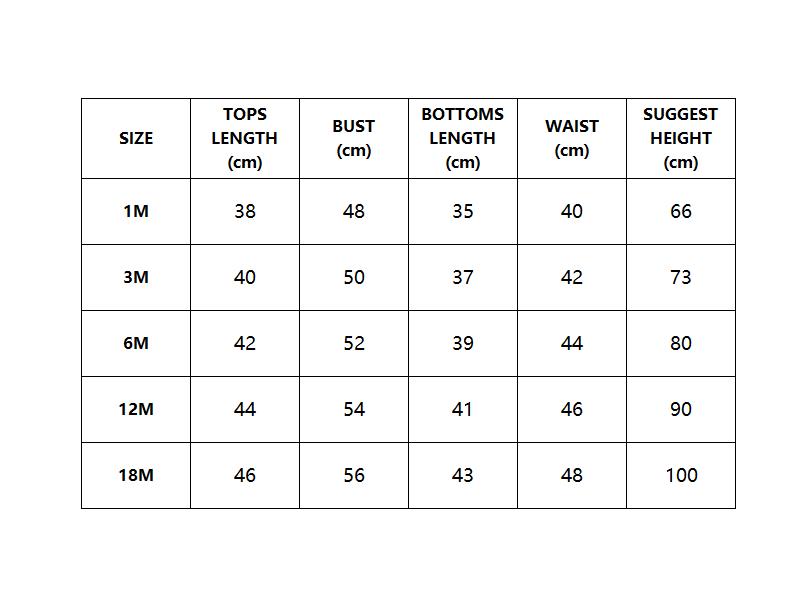Screen dimensions: 800x591
Task: Select the TOPS LENGTH (cm) header
Action: point(245,138)
